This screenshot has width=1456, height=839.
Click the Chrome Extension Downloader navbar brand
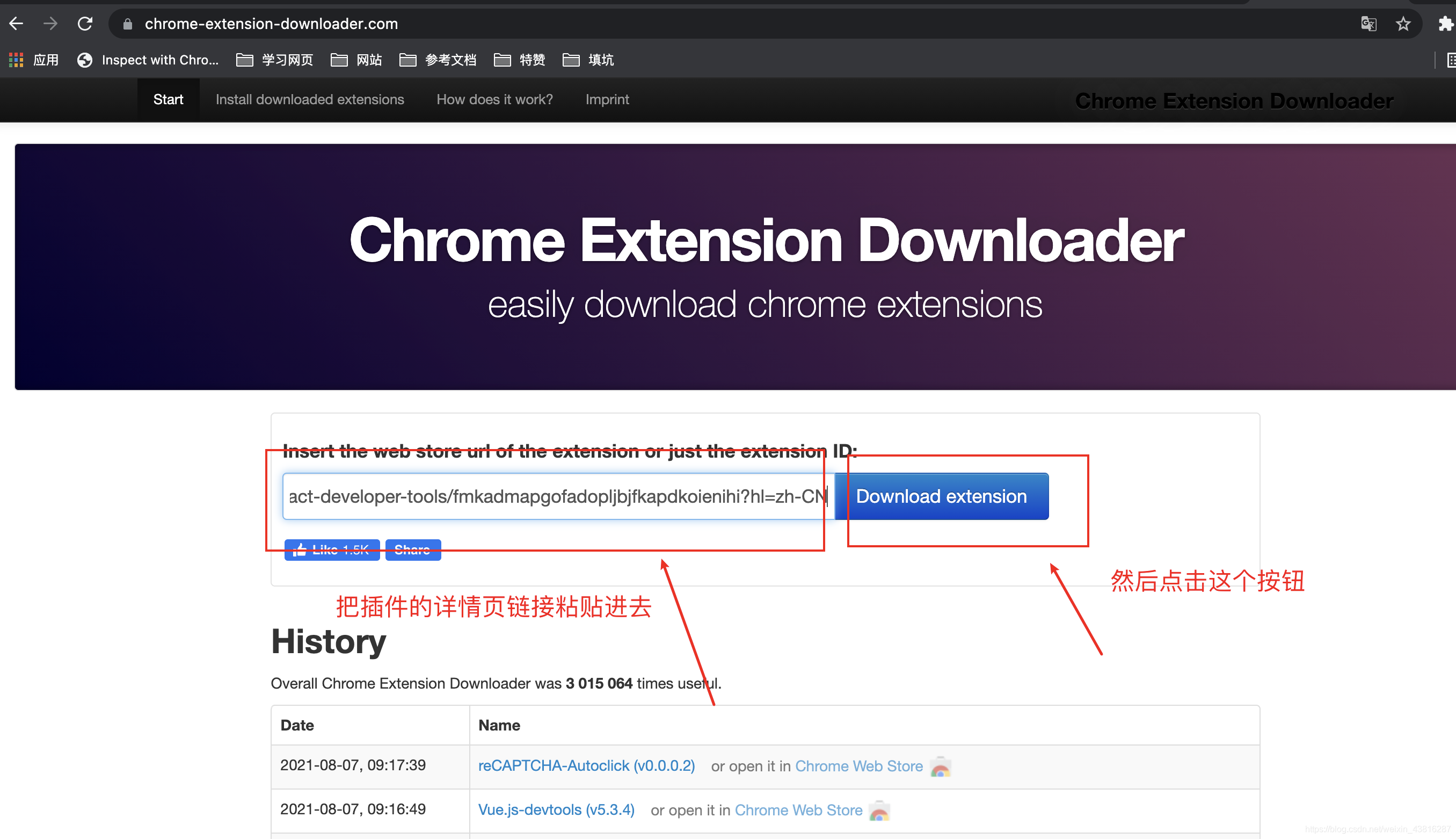click(1234, 101)
